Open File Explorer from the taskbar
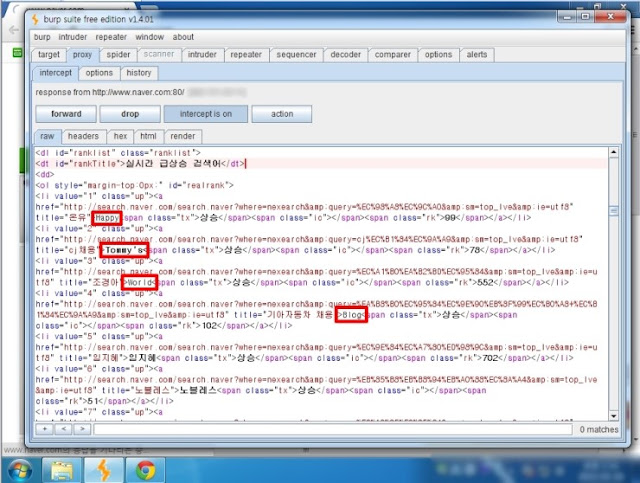The image size is (640, 483). click(x=62, y=470)
